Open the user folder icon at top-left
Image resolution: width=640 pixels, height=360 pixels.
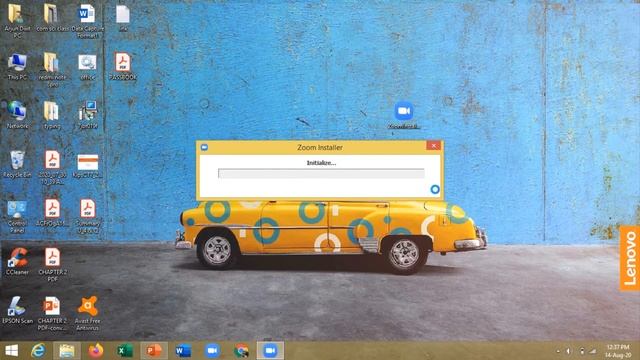[x=17, y=20]
